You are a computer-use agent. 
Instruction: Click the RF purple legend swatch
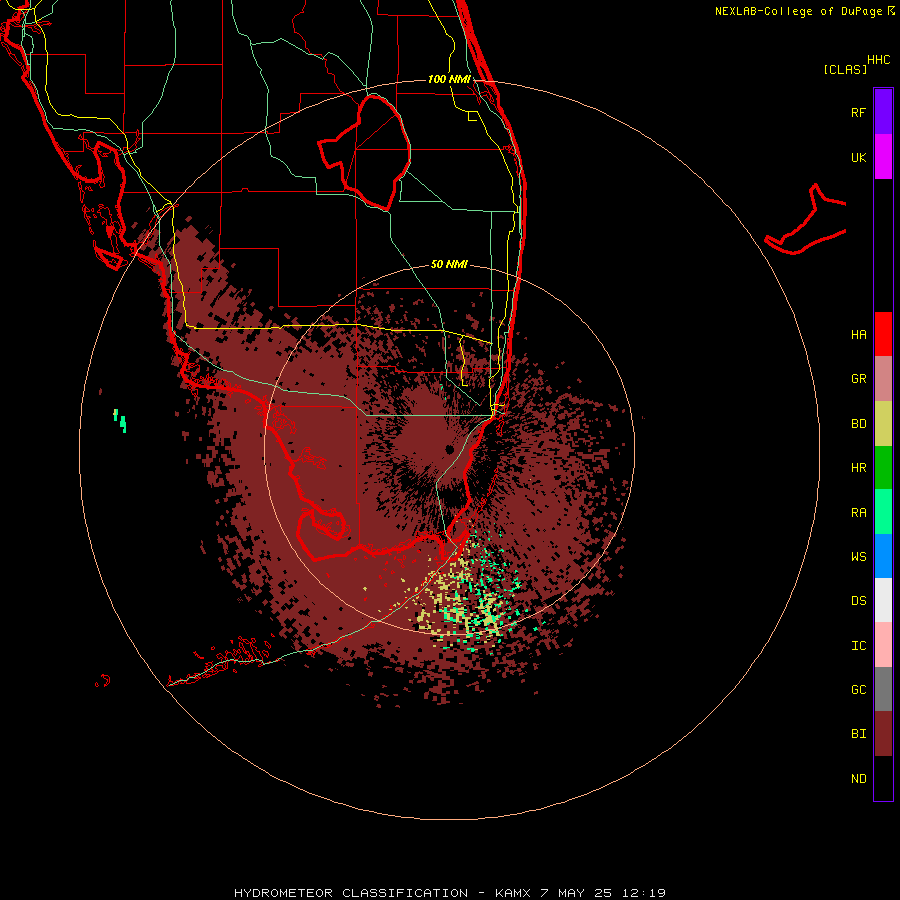click(x=883, y=111)
